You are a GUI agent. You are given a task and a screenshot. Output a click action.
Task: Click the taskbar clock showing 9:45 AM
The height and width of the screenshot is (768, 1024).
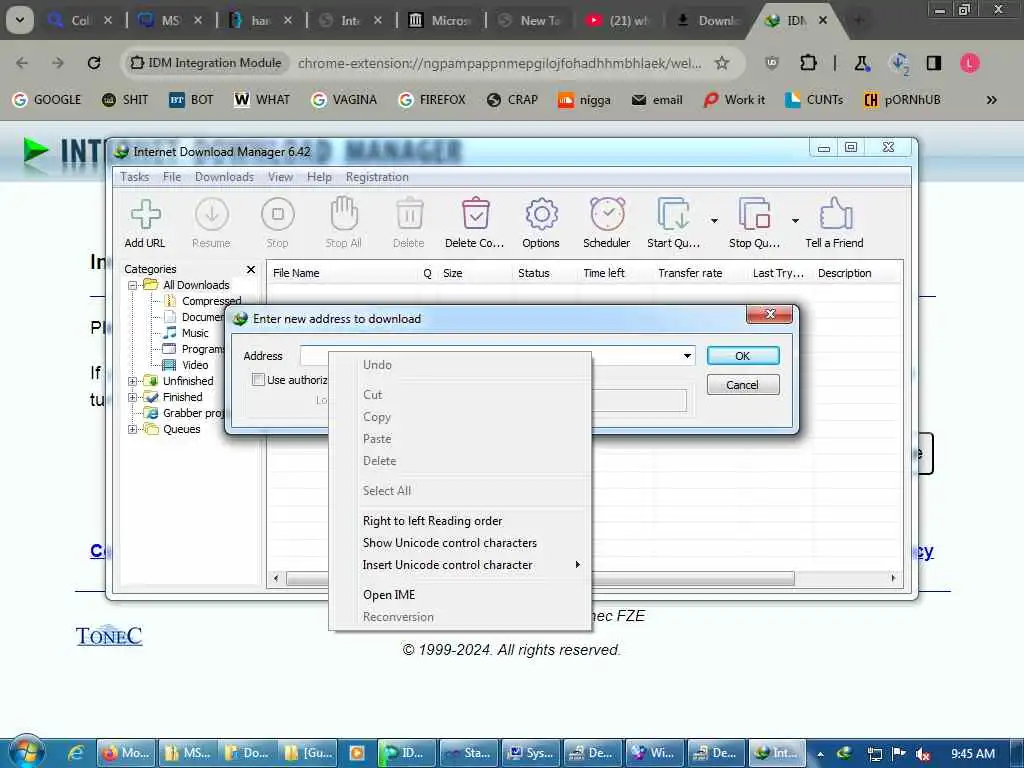[973, 754]
